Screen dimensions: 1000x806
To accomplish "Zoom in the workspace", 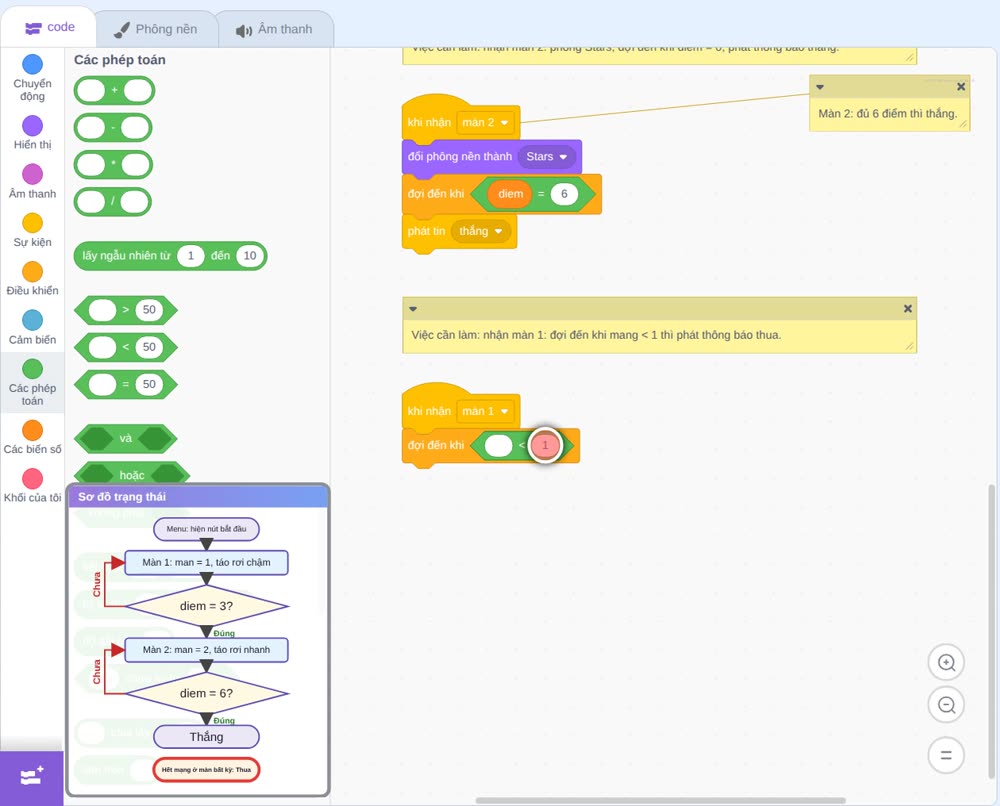I will click(946, 663).
